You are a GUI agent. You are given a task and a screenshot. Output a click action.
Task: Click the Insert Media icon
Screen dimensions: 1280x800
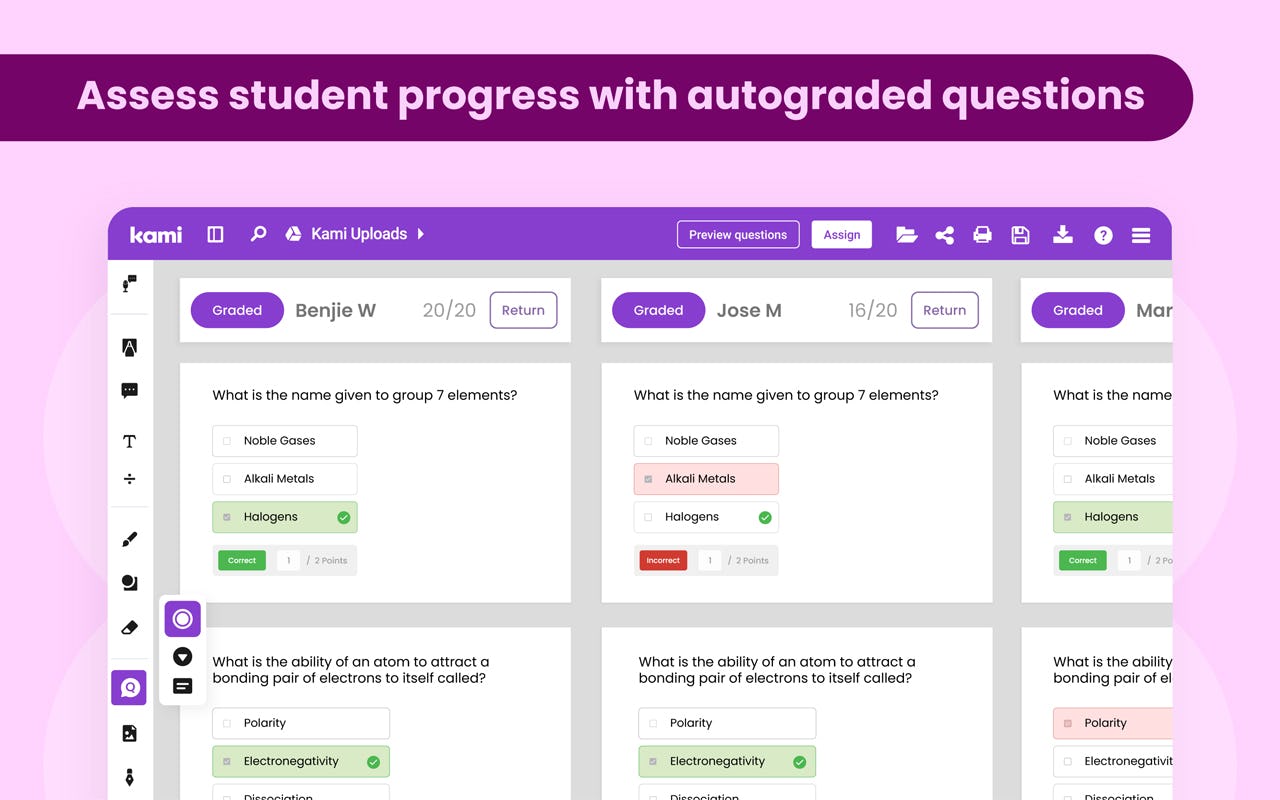[x=129, y=733]
